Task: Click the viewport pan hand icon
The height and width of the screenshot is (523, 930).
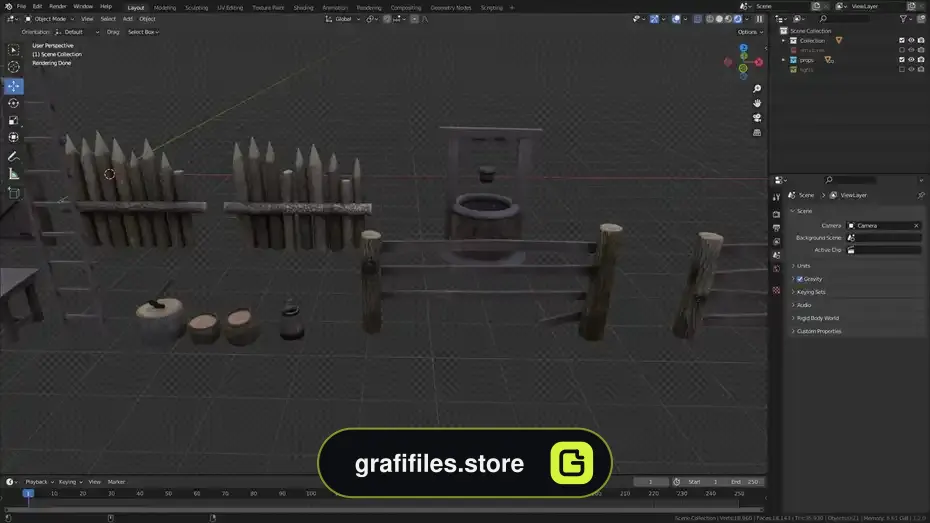Action: (757, 103)
